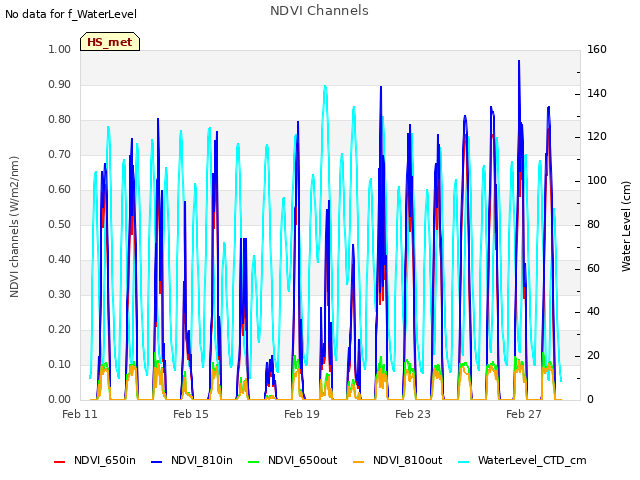Click the cyan WaterLevel_CTD_cm legend color marker
Screen dimensions: 640x480
pos(464,462)
